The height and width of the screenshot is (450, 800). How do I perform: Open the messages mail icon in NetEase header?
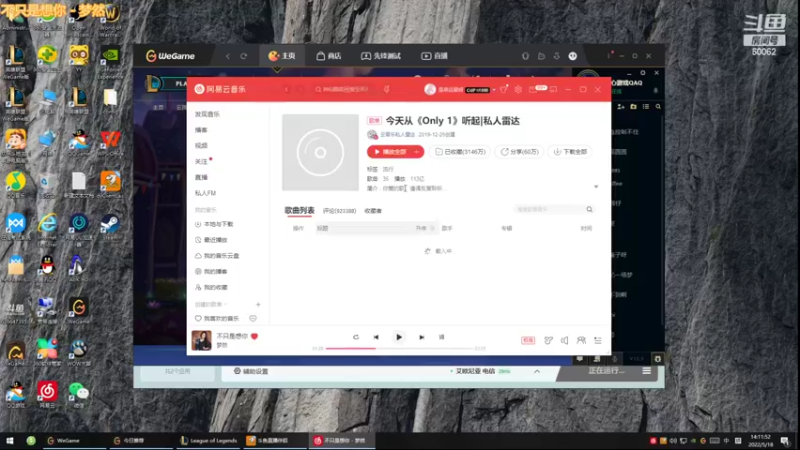click(533, 89)
